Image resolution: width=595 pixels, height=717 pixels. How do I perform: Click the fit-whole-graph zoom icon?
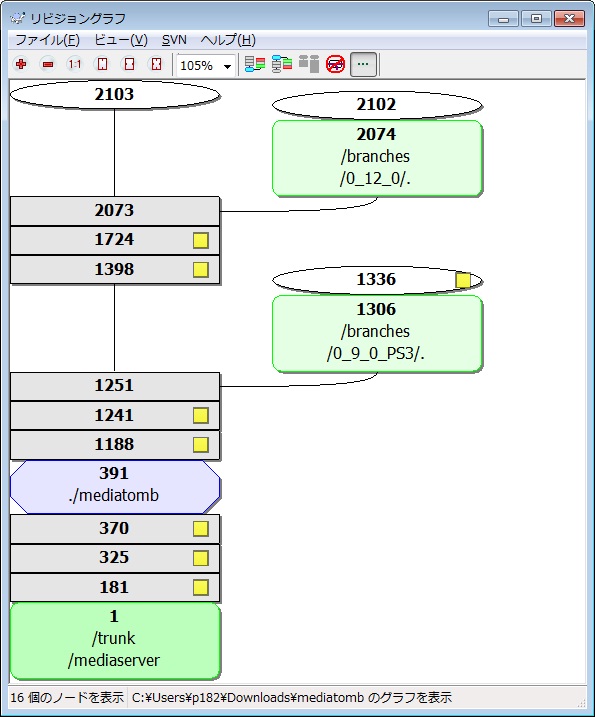(156, 64)
